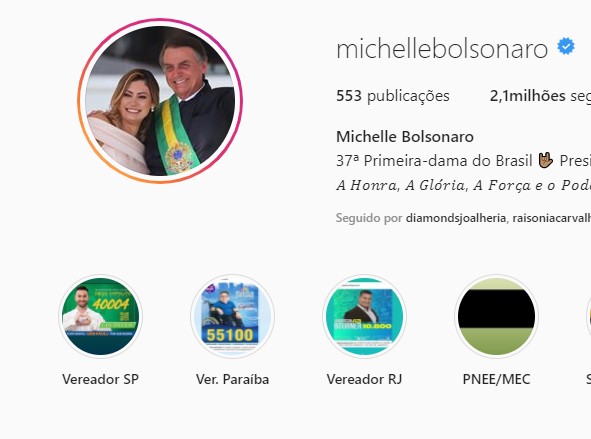Click the 'Seguido por' text

pyautogui.click(x=369, y=218)
